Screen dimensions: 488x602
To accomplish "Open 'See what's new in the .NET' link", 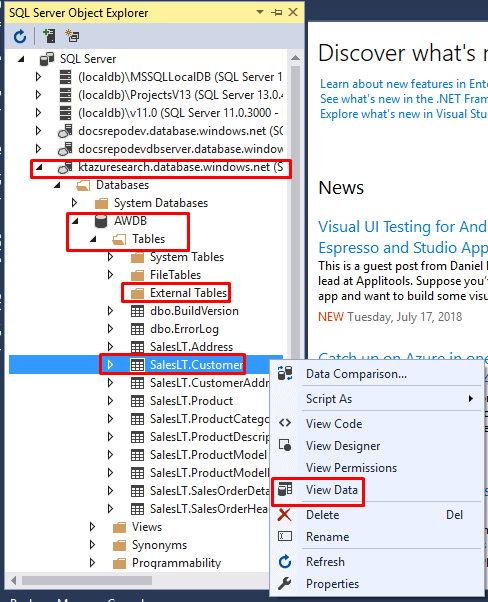I will (404, 99).
